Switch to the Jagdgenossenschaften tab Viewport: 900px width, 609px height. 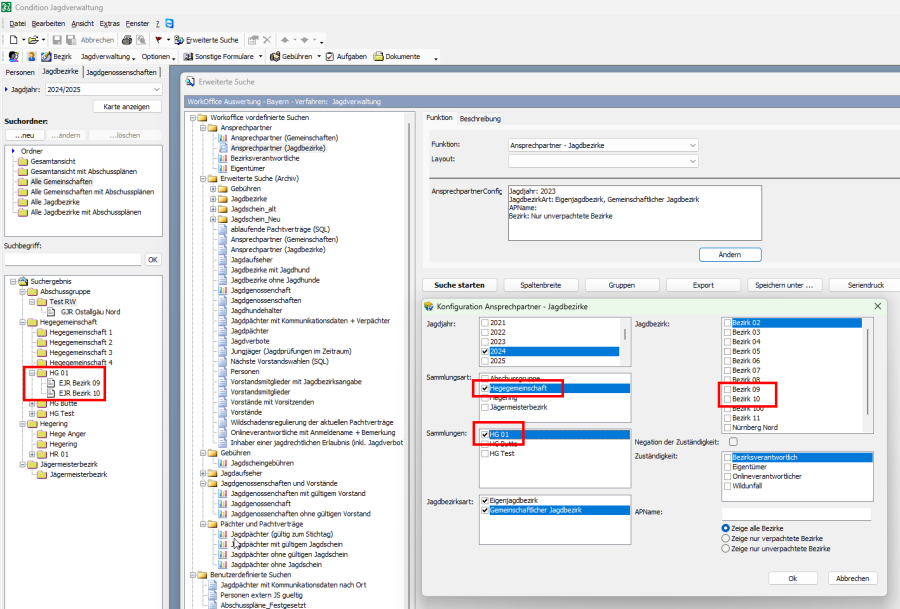click(x=121, y=72)
